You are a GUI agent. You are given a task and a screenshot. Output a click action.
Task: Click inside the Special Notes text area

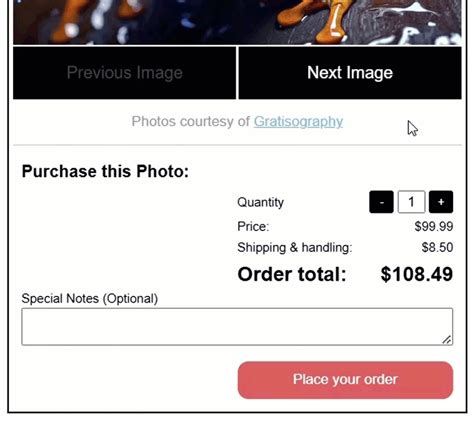click(x=237, y=327)
